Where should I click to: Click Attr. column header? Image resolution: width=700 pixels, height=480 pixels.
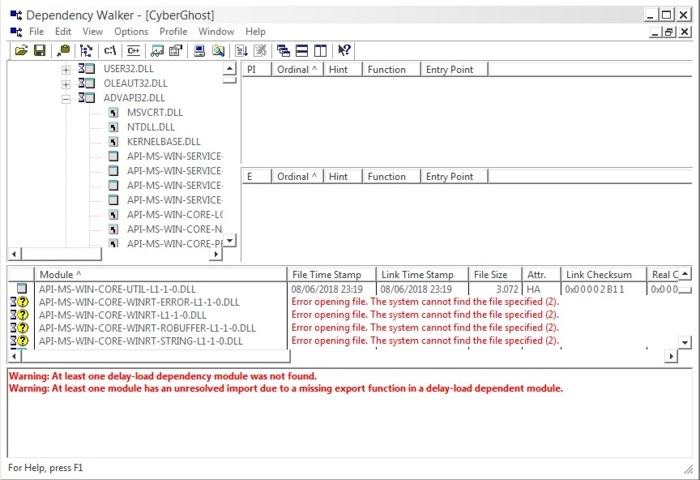point(541,275)
